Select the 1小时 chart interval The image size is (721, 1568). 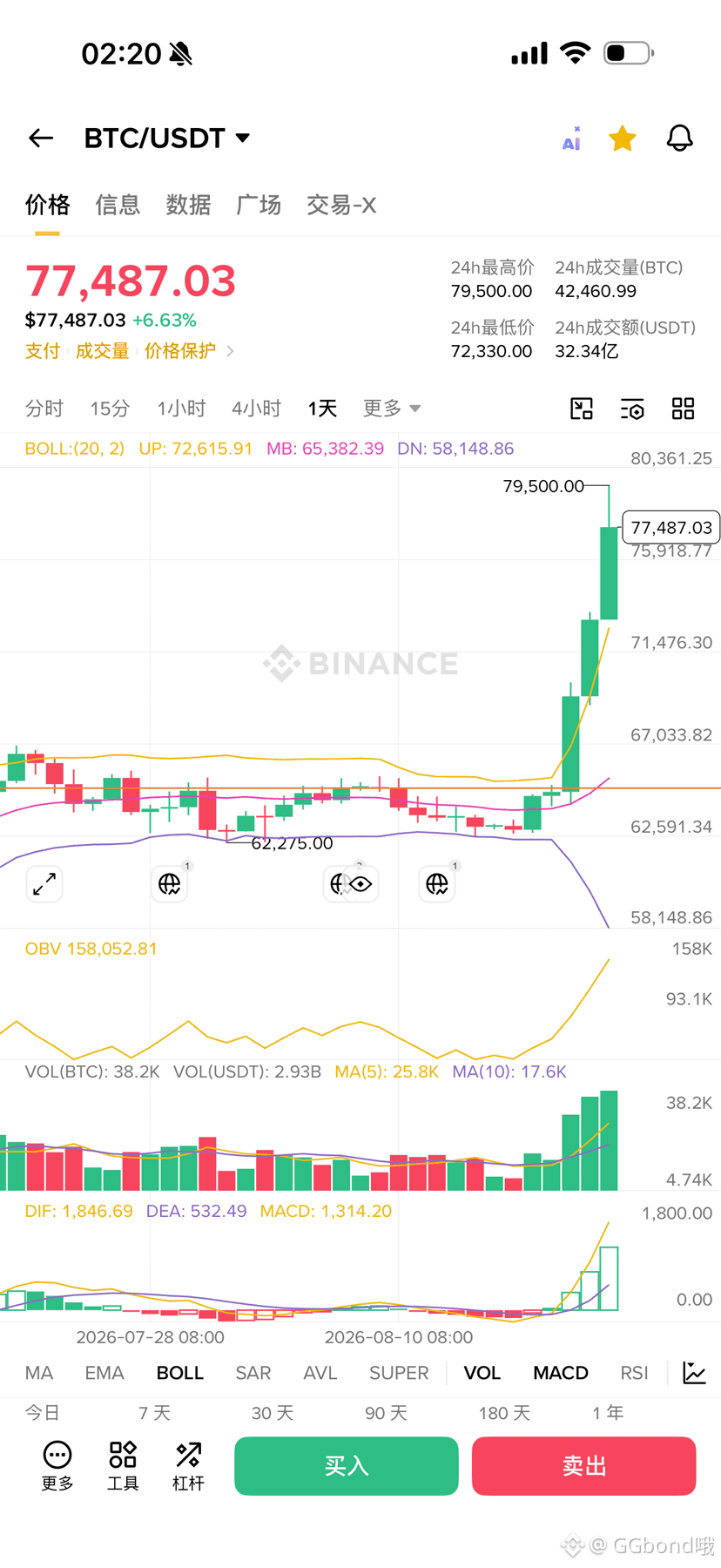pos(181,409)
